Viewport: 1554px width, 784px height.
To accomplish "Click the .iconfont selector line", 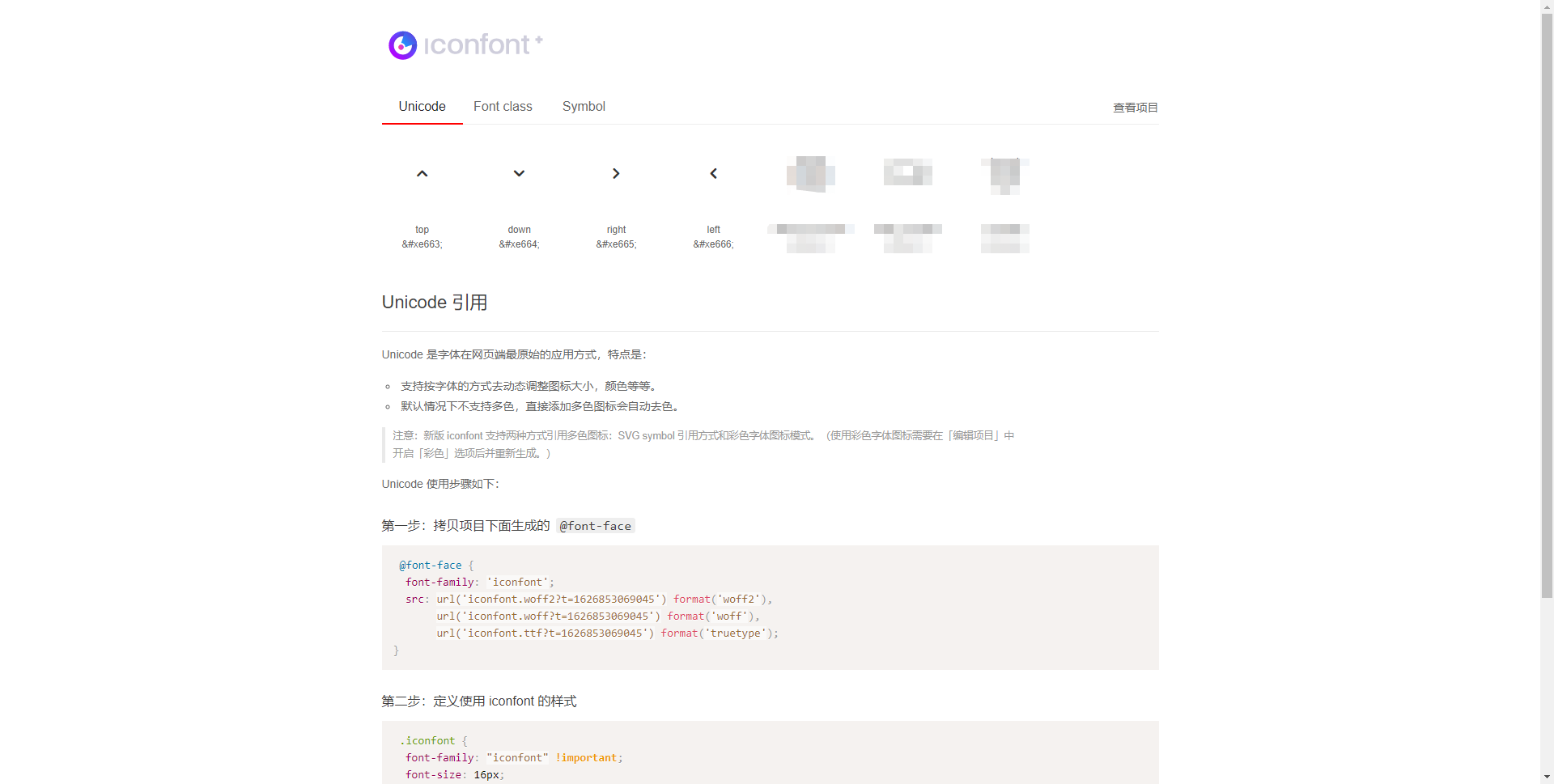I will [433, 741].
